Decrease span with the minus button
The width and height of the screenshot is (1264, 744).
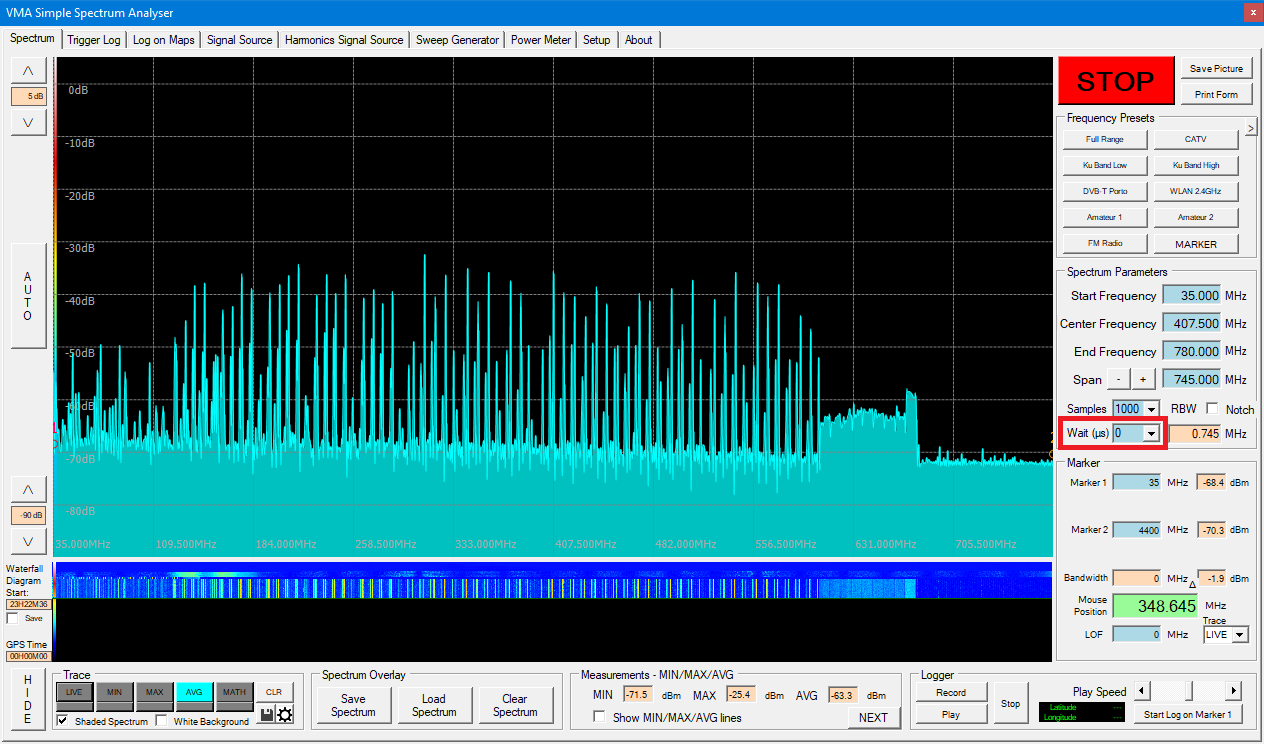pyautogui.click(x=1118, y=380)
